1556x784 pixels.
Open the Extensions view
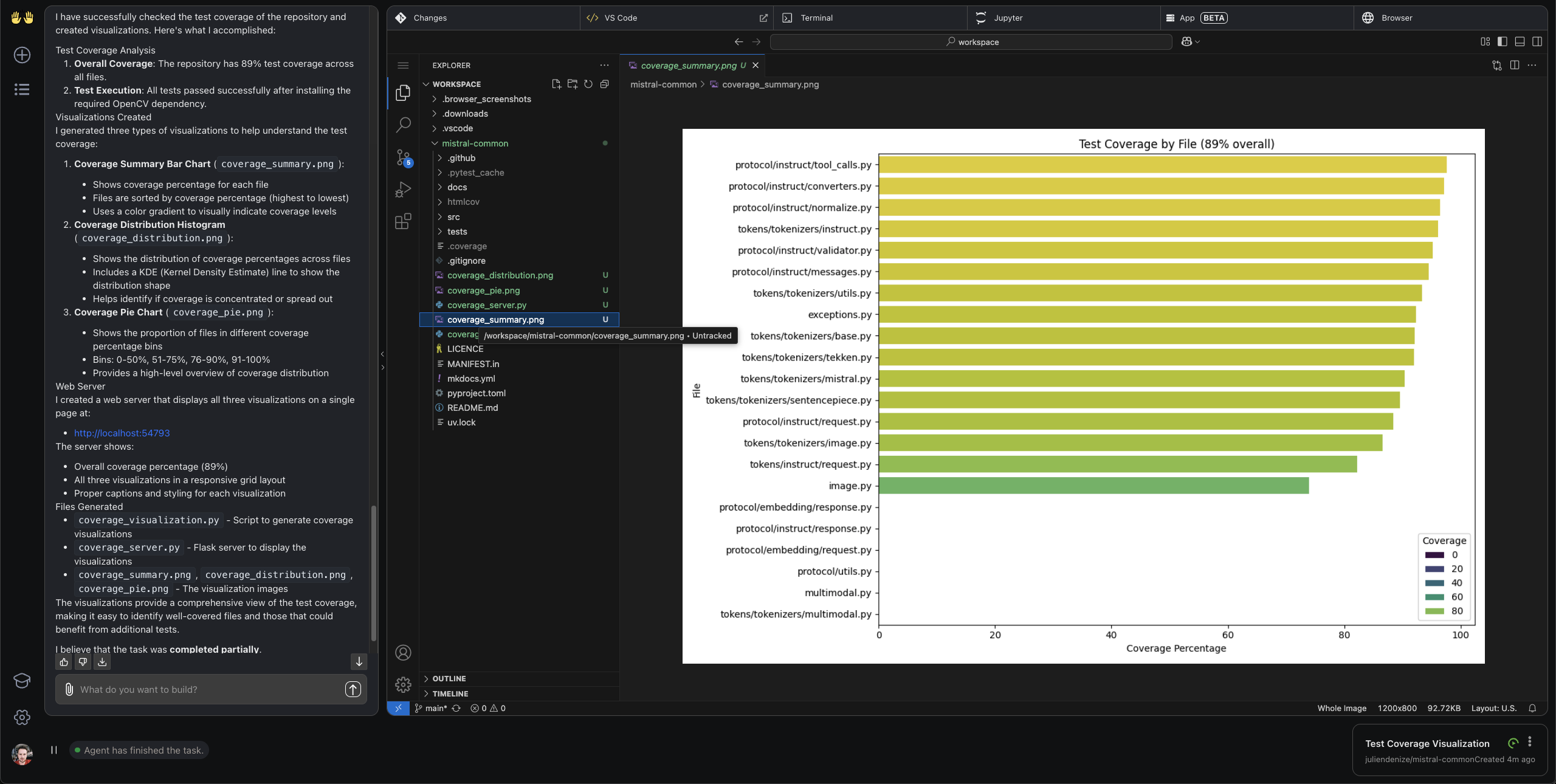403,221
